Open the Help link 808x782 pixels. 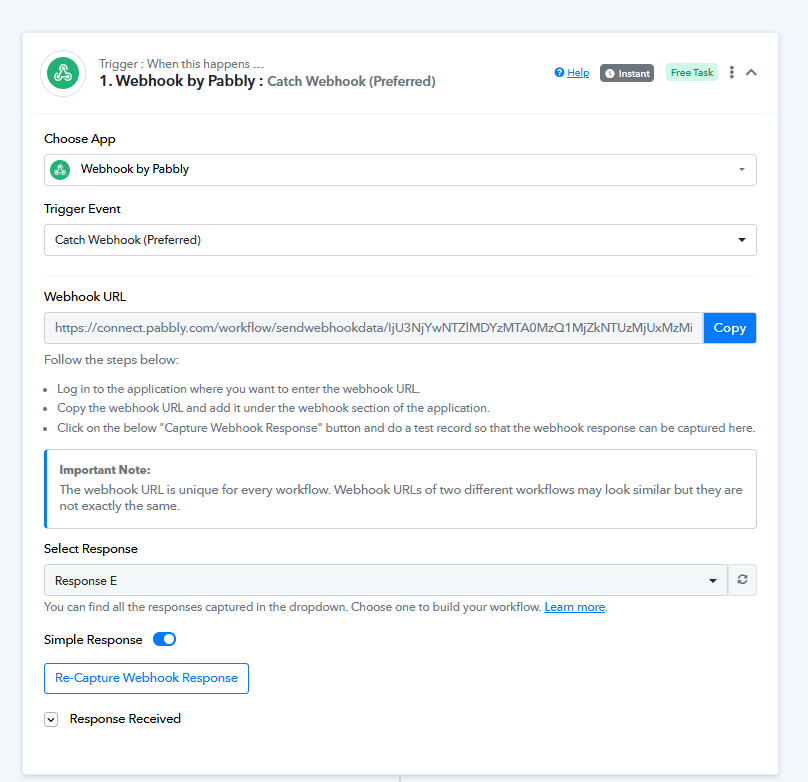[x=578, y=73]
